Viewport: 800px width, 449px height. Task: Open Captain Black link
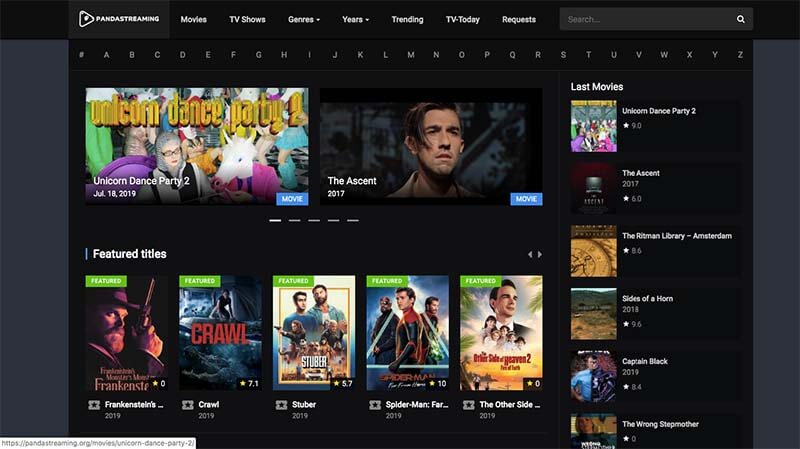click(x=645, y=361)
